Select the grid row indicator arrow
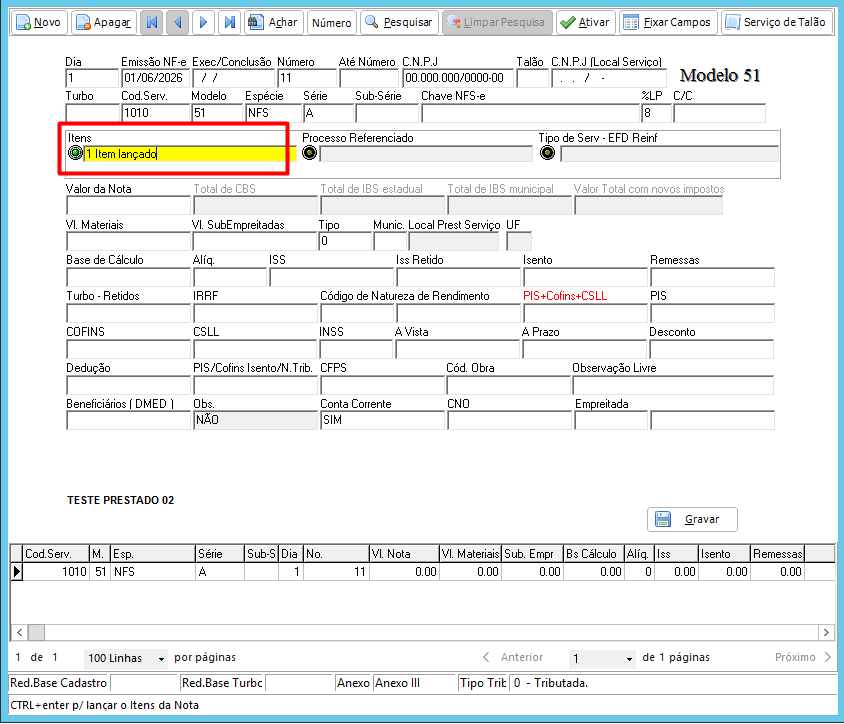Screen dimensions: 844x724 (x=17, y=572)
